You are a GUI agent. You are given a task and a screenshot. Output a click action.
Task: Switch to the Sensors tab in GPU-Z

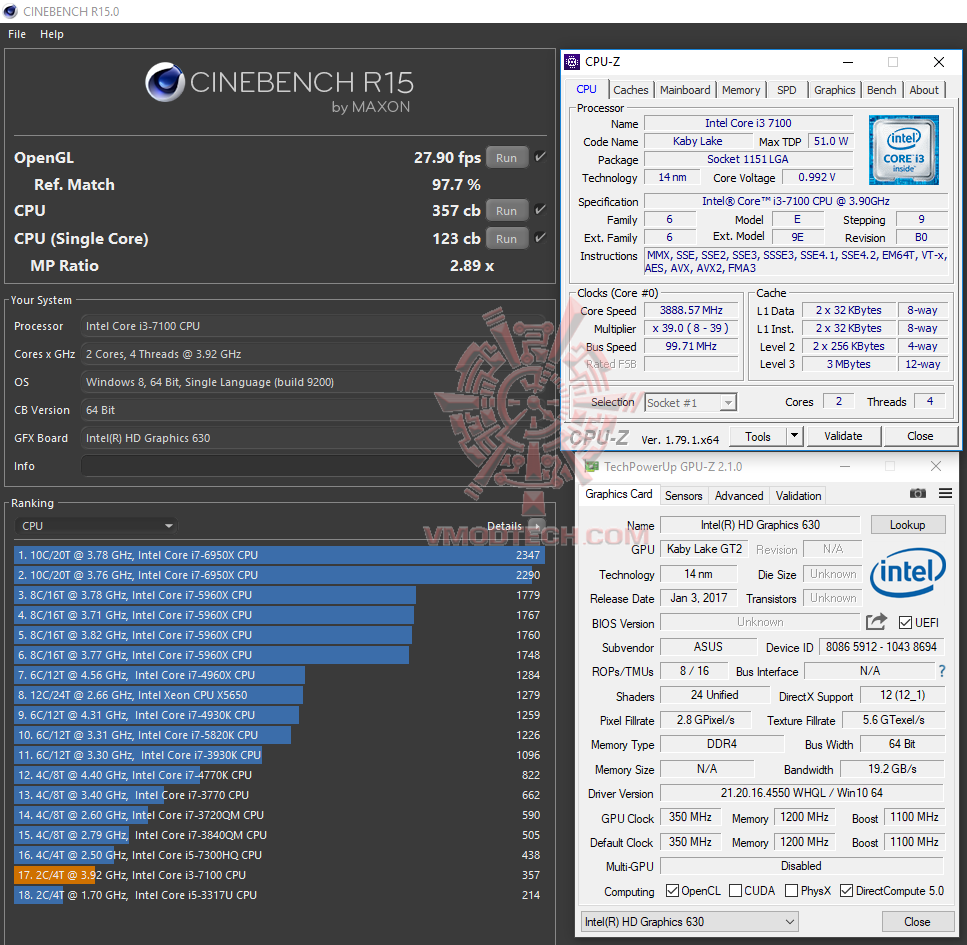[683, 496]
